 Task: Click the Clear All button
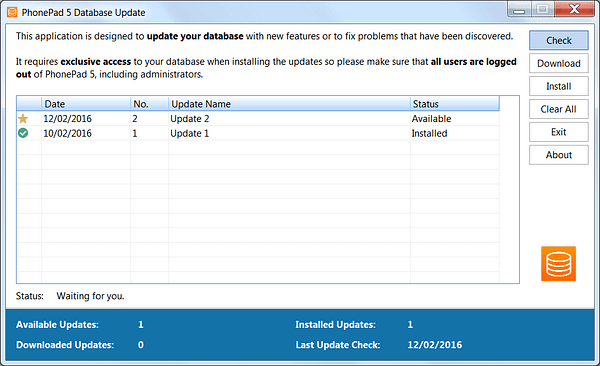click(x=559, y=109)
